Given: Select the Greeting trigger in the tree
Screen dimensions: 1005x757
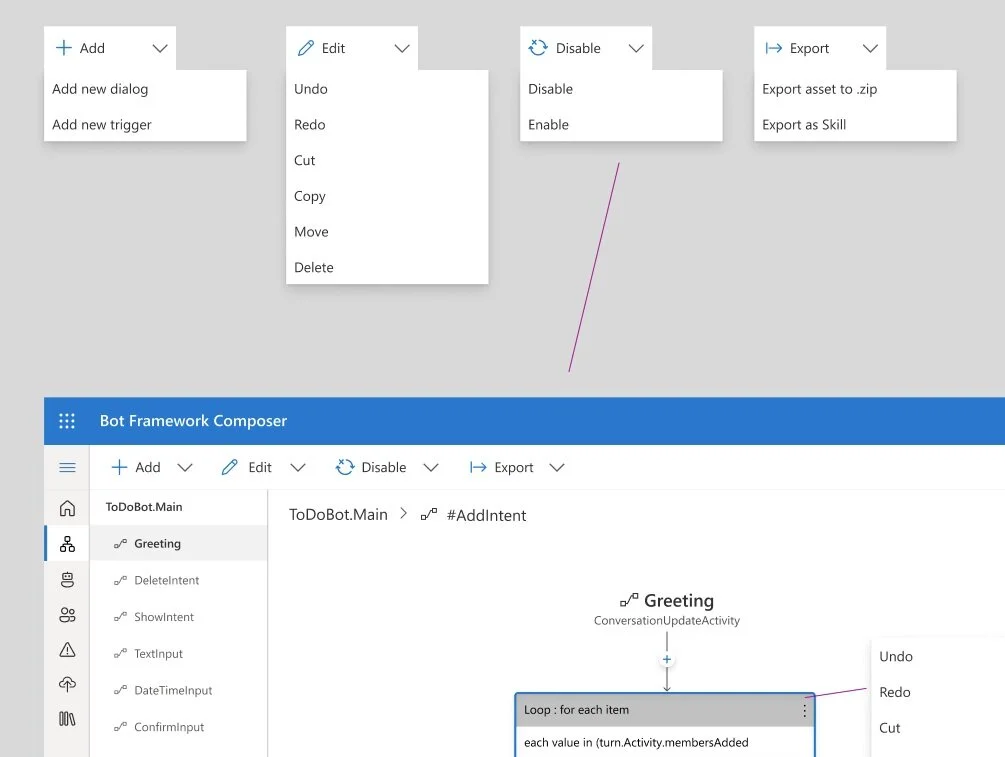Looking at the screenshot, I should point(178,544).
